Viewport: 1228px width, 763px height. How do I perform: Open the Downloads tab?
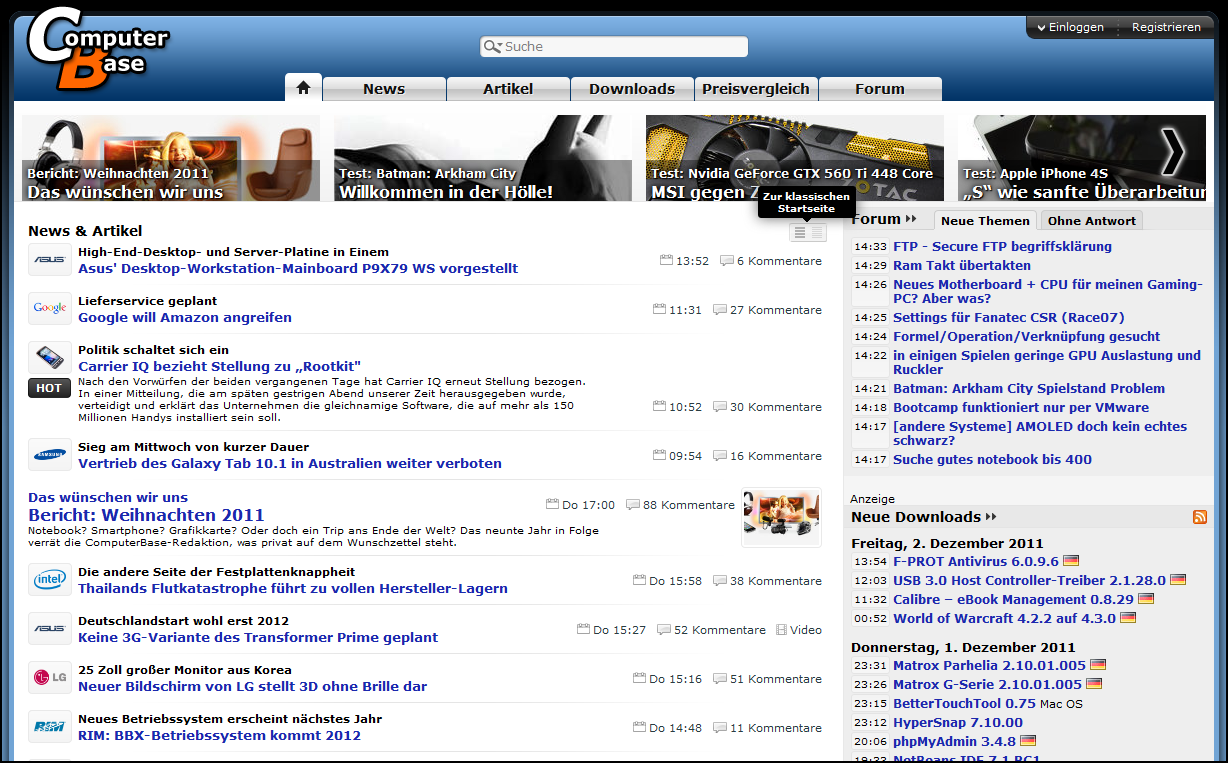pyautogui.click(x=632, y=89)
